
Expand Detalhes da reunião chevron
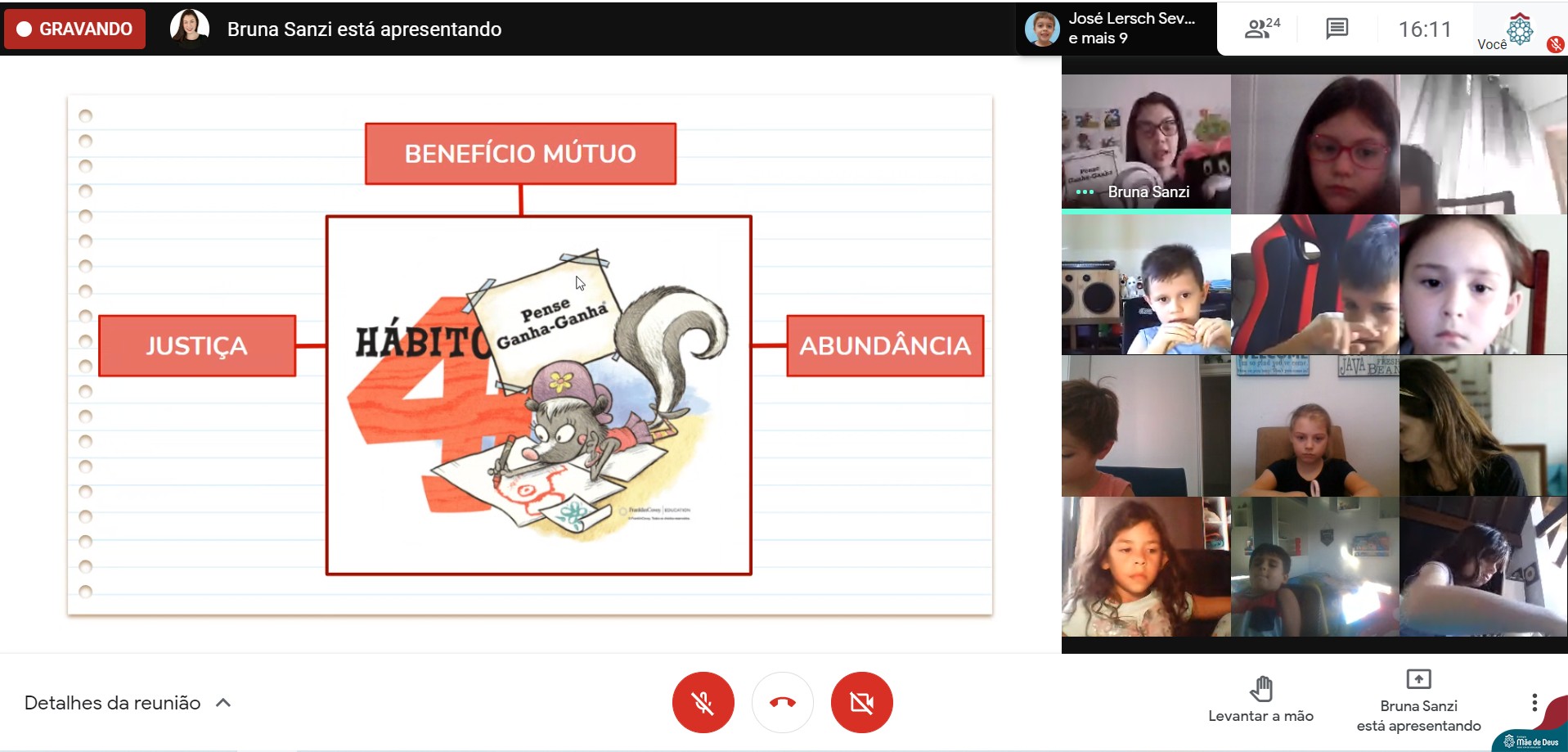[223, 703]
